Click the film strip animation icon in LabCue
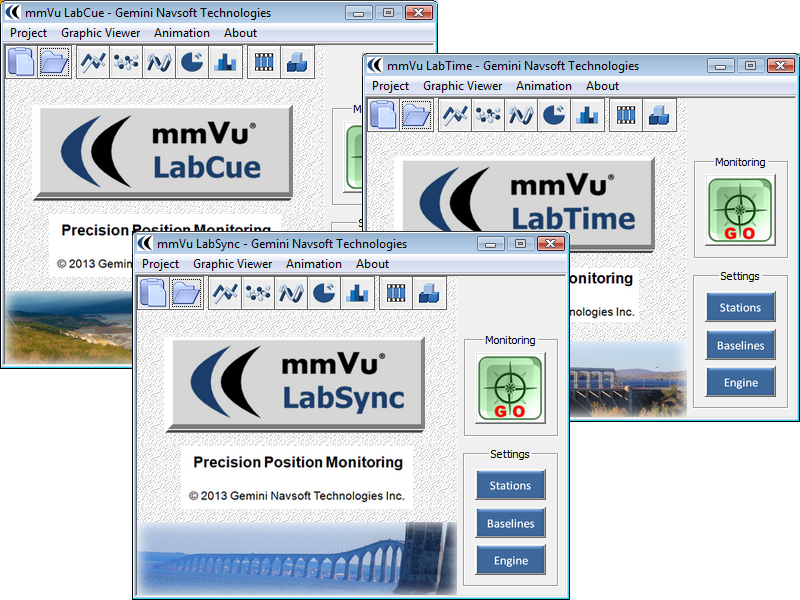Image resolution: width=800 pixels, height=600 pixels. (x=264, y=62)
